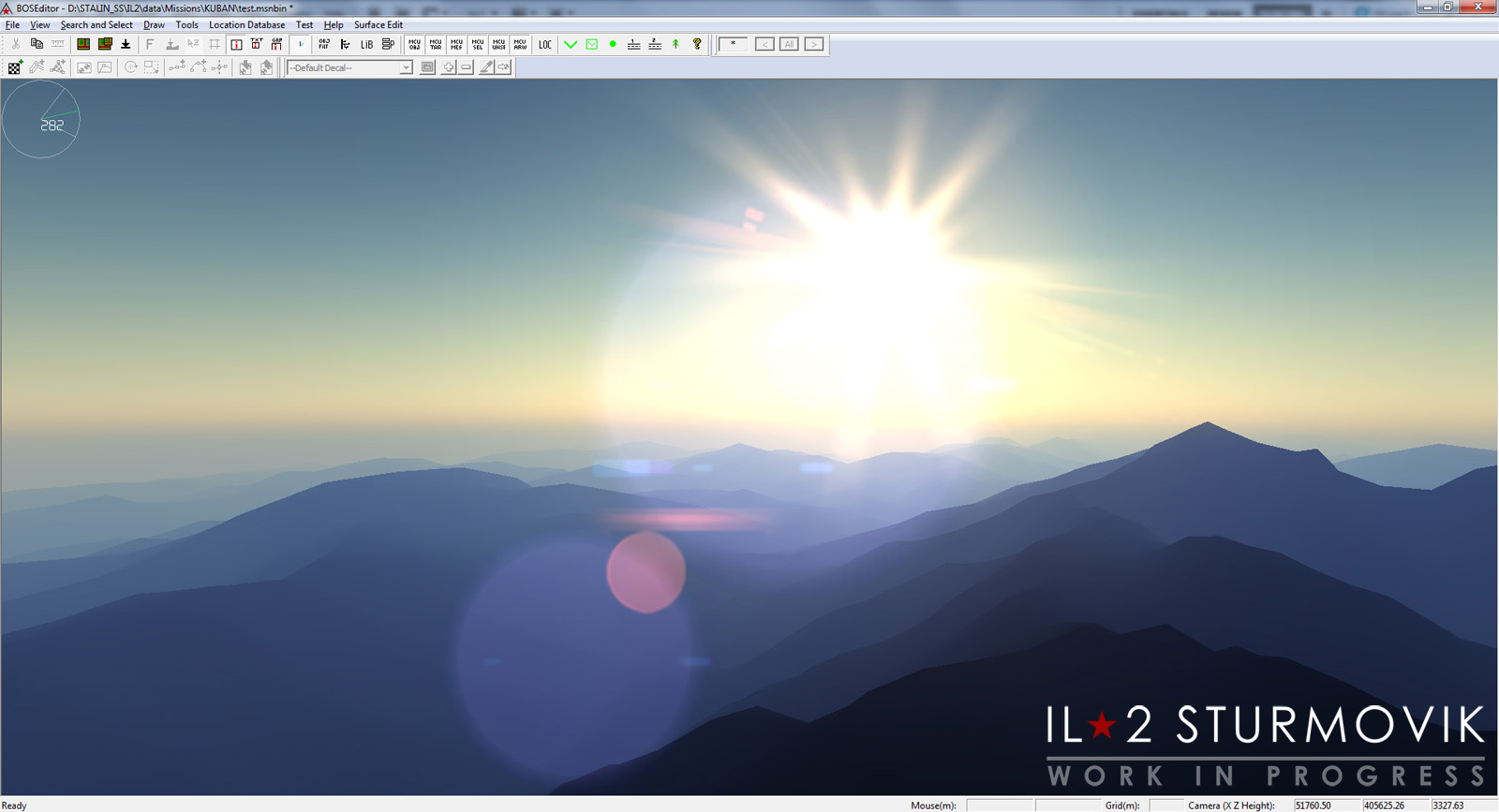Click the Cut scissors icon
Viewport: 1499px width, 812px height.
coord(16,44)
